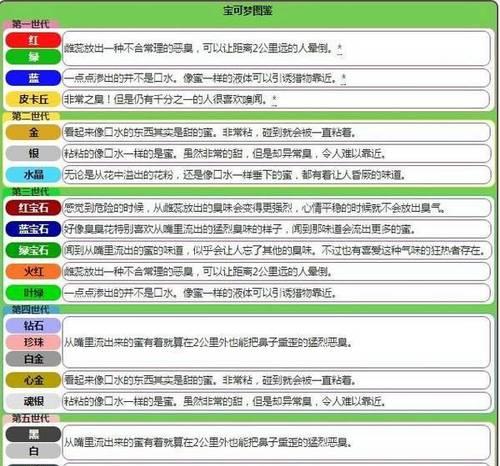
Task: Click the 第三世代 generation header
Action: (x=31, y=192)
